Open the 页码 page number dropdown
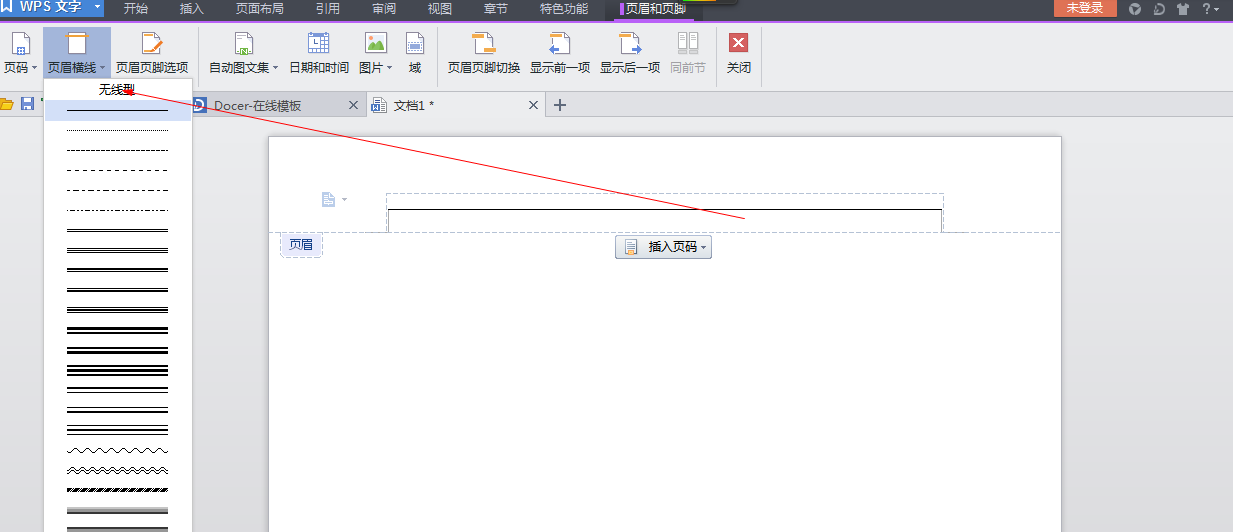Viewport: 1233px width, 532px height. 20,68
